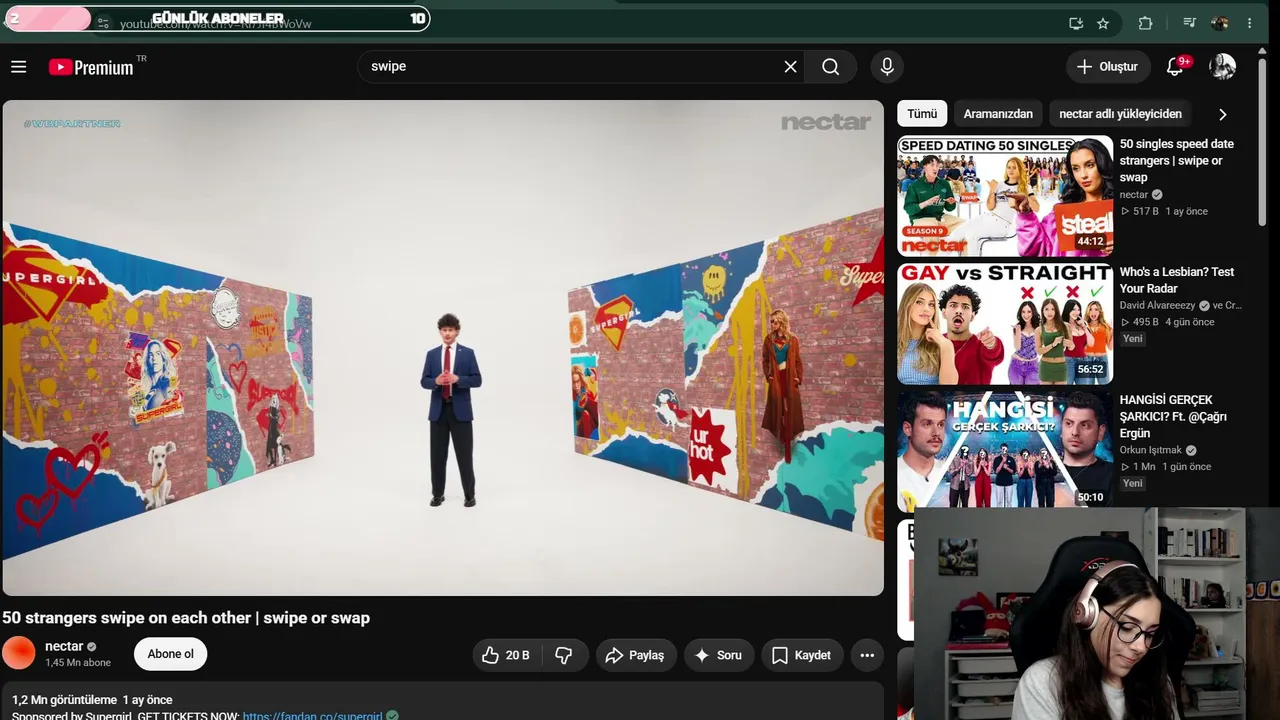Open 'HANGİSİ GERÇEK ŞARKICI? Ft. @Çağrı Ergün' title
Viewport: 1280px width, 720px height.
pos(1173,417)
